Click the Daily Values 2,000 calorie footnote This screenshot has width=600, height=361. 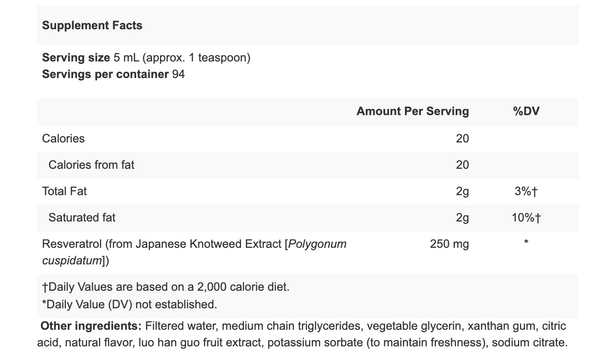pos(166,287)
